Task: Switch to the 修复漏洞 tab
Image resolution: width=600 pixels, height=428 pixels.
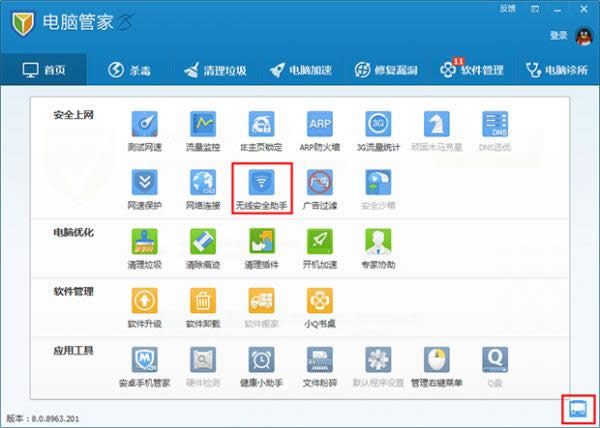Action: tap(386, 70)
